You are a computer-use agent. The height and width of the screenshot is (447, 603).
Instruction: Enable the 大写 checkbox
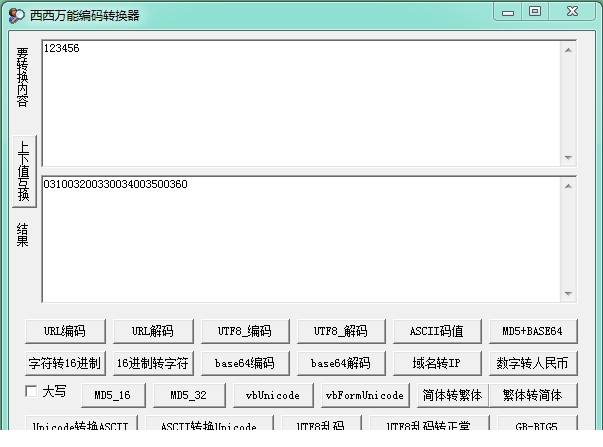pos(31,392)
